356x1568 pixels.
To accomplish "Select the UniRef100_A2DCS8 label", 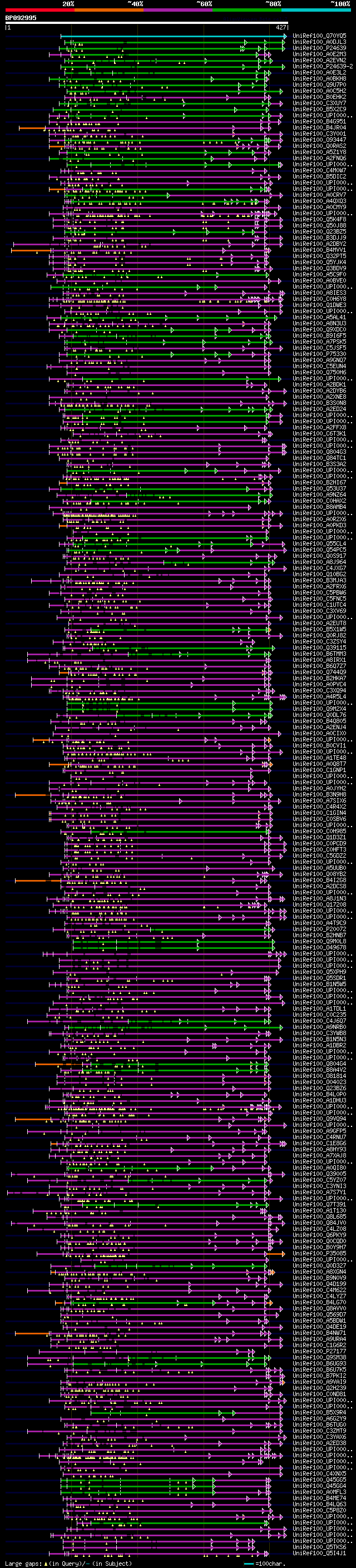I will click(319, 886).
